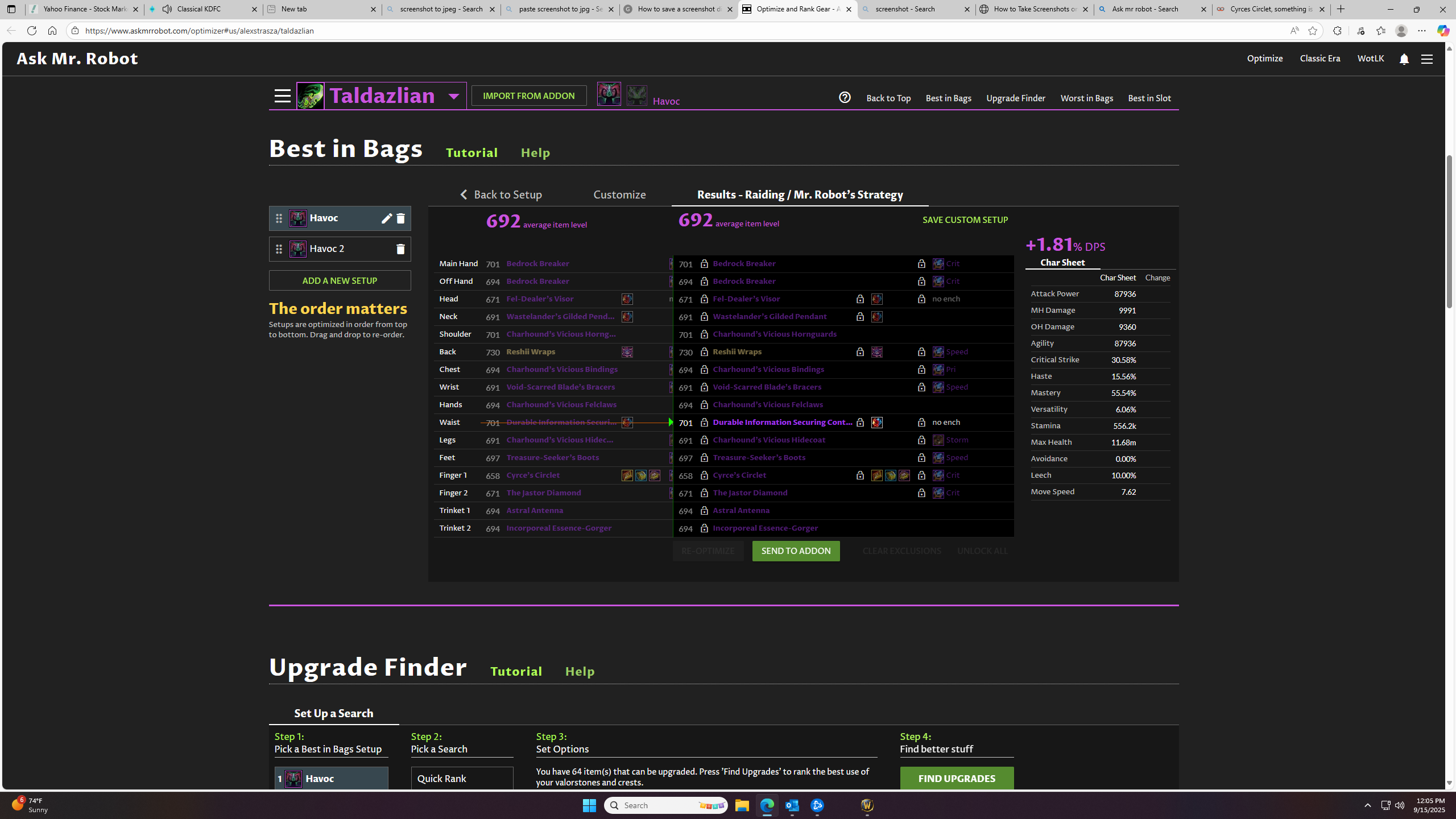
Task: Switch to the Customize tab
Action: (x=619, y=195)
